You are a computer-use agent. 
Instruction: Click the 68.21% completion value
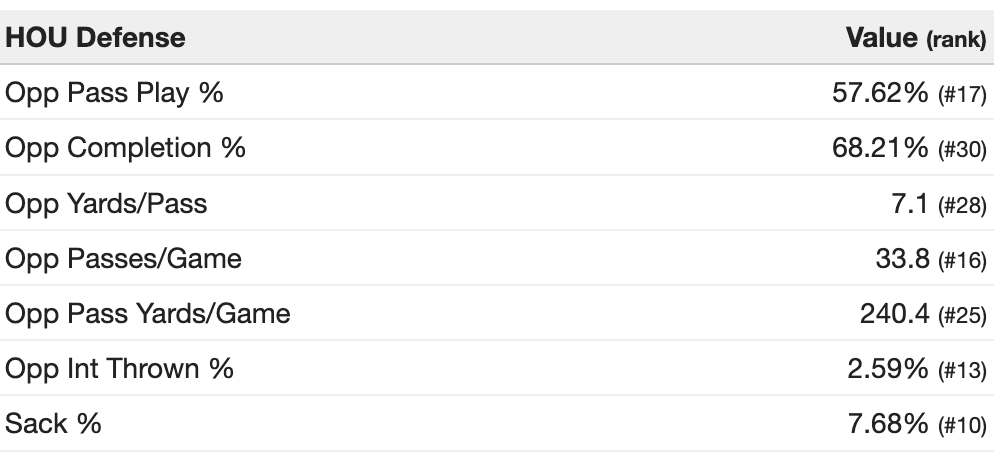[880, 149]
